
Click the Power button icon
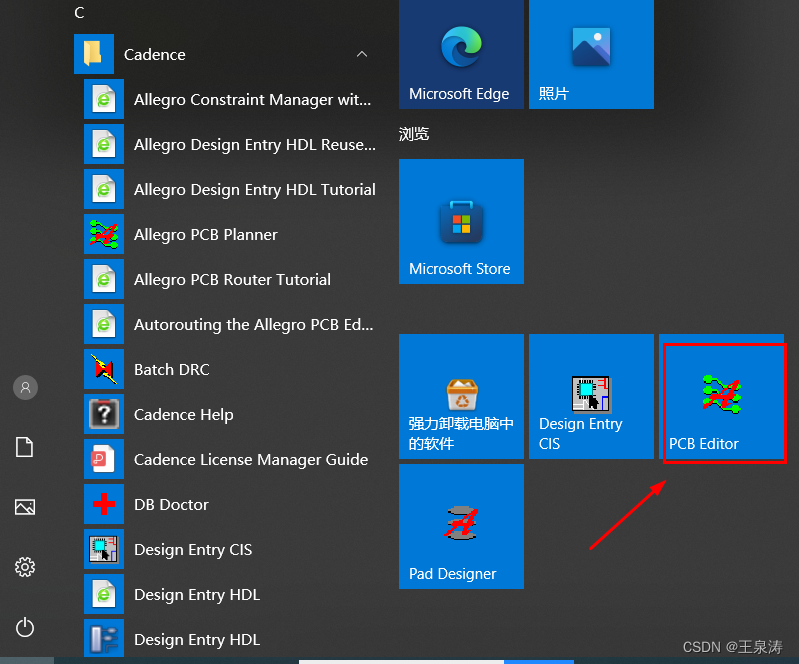pos(25,627)
